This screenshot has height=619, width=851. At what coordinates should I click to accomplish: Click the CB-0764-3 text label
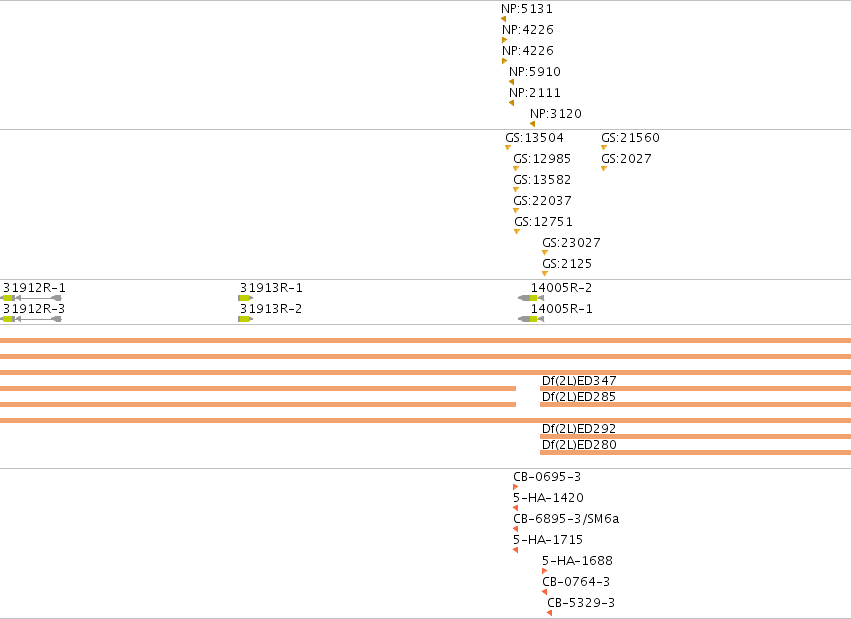click(576, 582)
